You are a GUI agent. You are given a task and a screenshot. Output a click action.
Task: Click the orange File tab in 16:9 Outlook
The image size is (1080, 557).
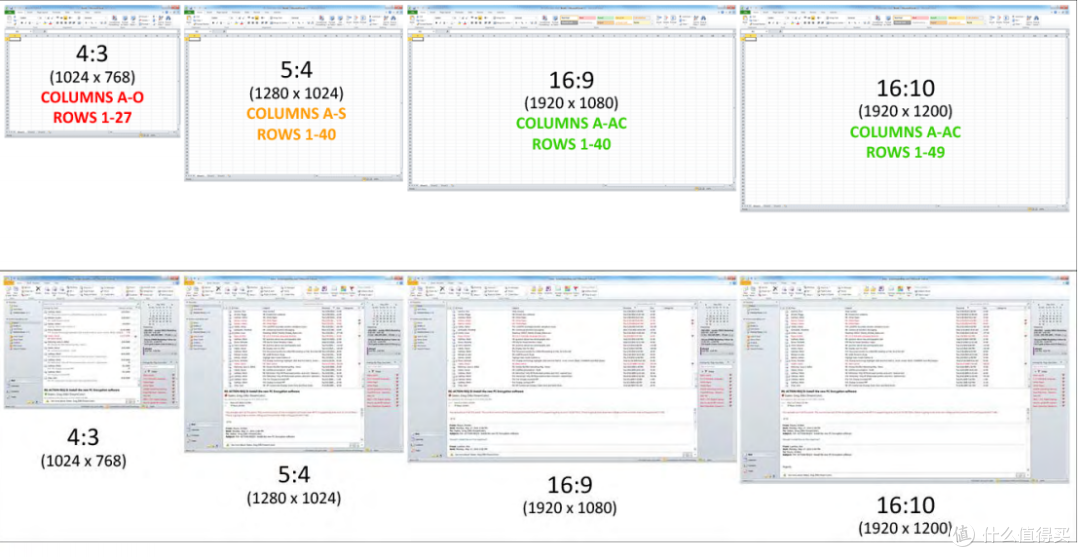tap(413, 283)
